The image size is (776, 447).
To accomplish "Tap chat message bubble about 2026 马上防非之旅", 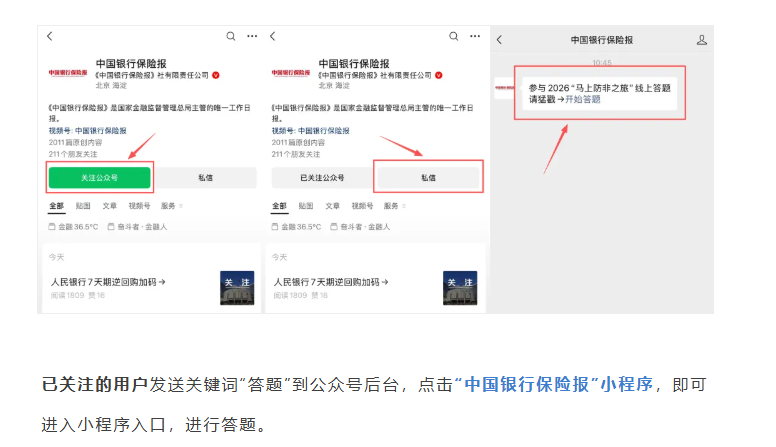I will [599, 94].
